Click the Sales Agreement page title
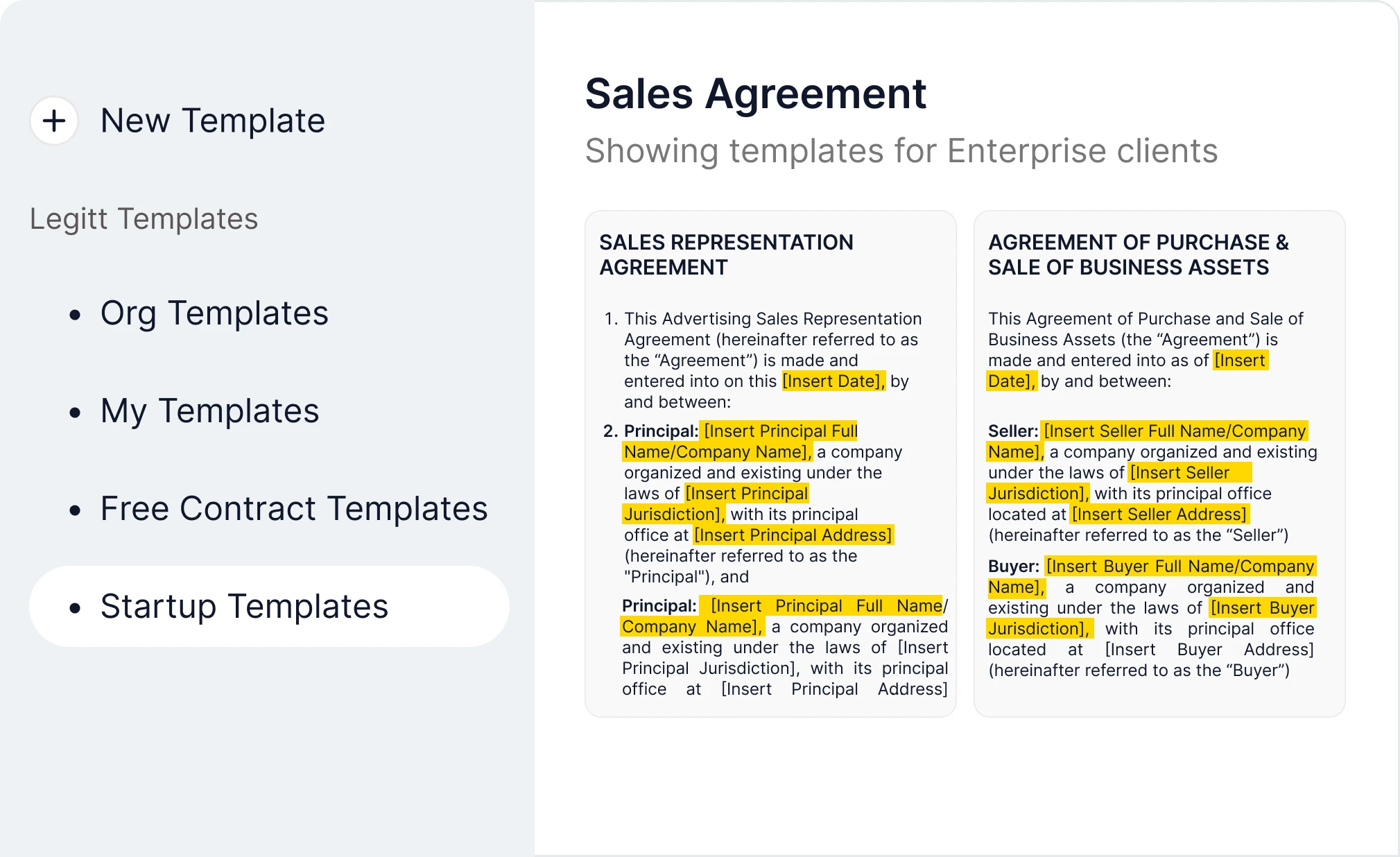Screen dimensions: 1400x857 756,93
